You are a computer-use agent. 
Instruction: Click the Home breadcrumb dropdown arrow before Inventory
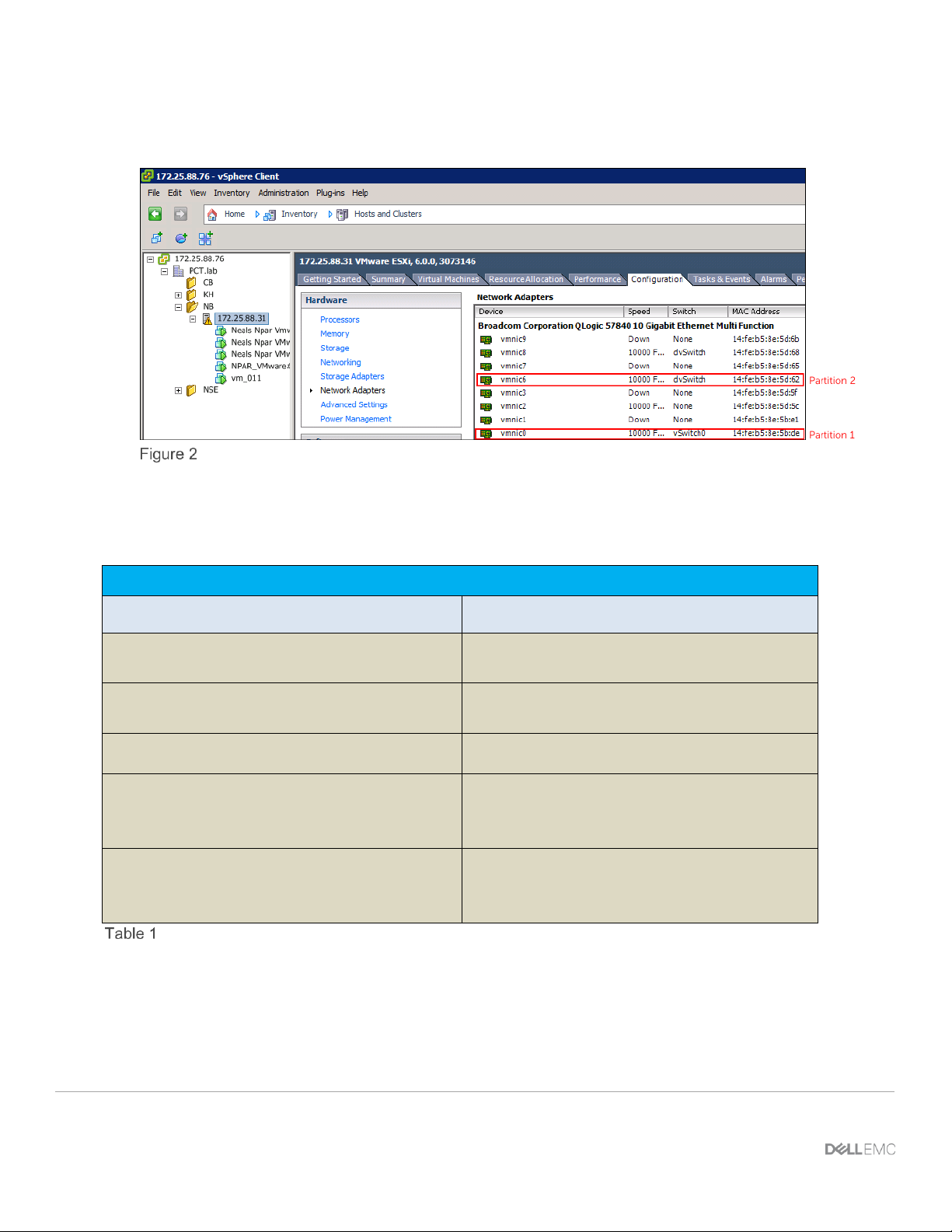point(257,215)
